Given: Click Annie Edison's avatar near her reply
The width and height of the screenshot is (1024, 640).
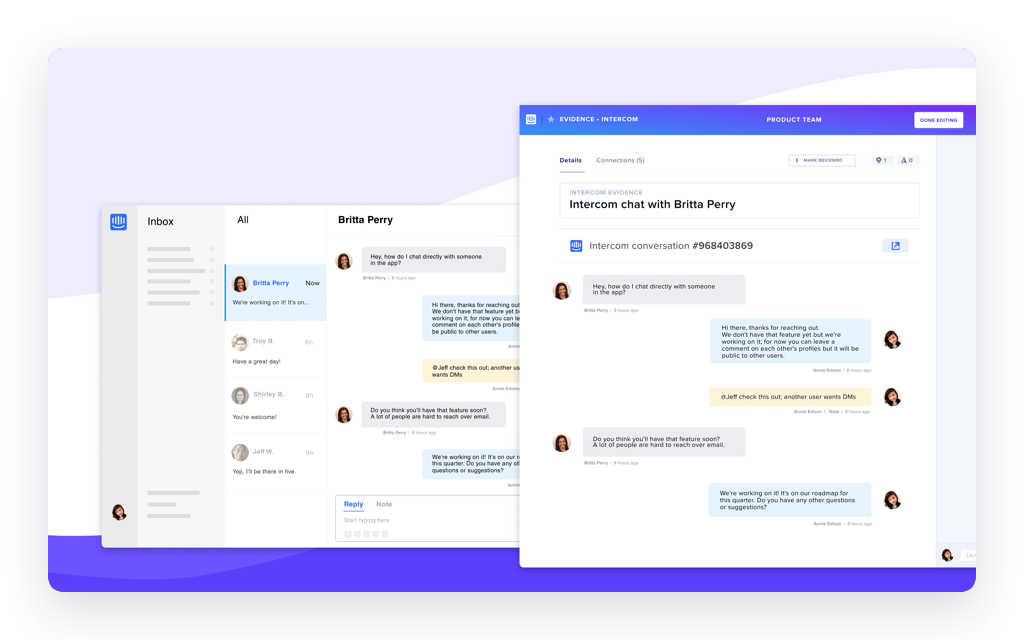Looking at the screenshot, I should (x=893, y=341).
